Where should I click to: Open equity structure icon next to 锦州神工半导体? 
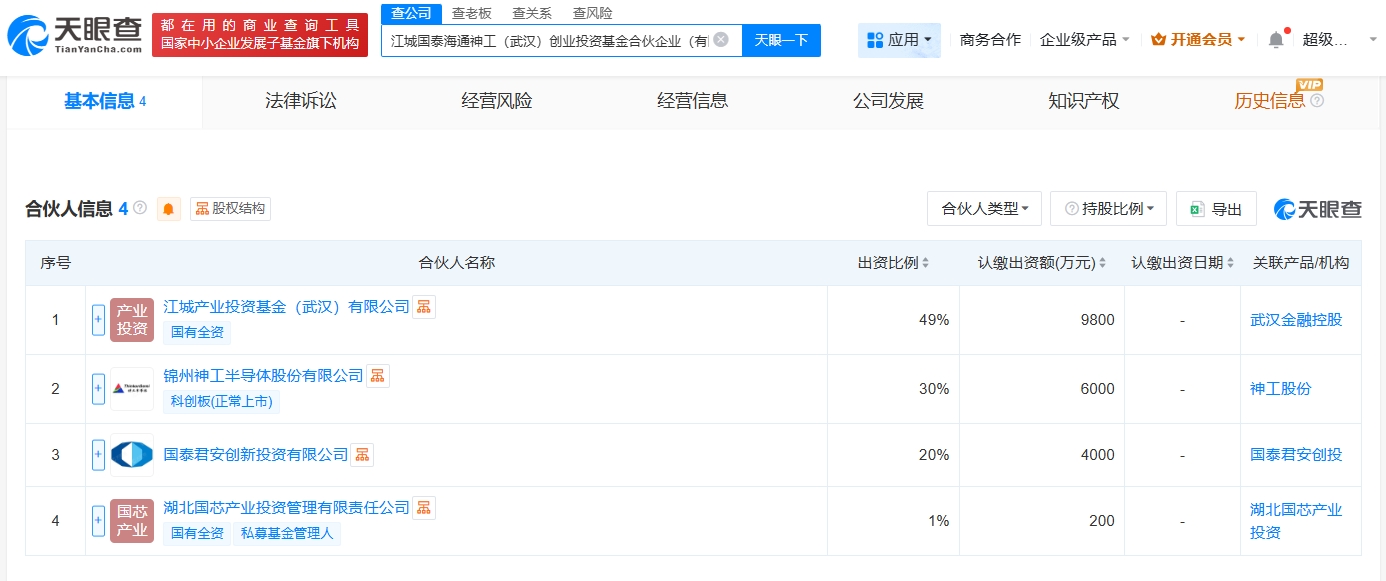point(378,376)
